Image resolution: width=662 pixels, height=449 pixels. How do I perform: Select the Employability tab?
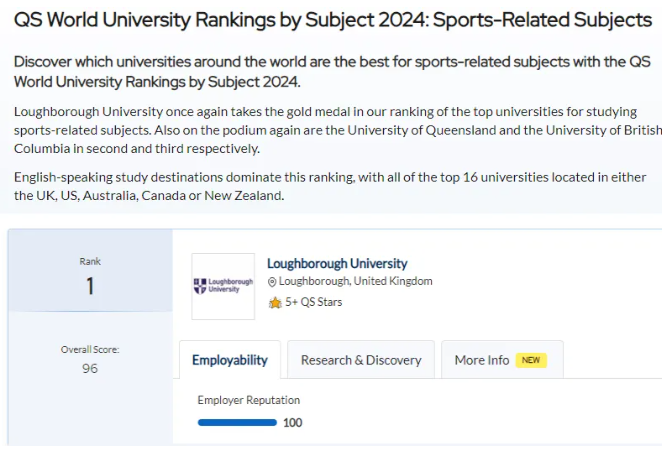tap(230, 360)
